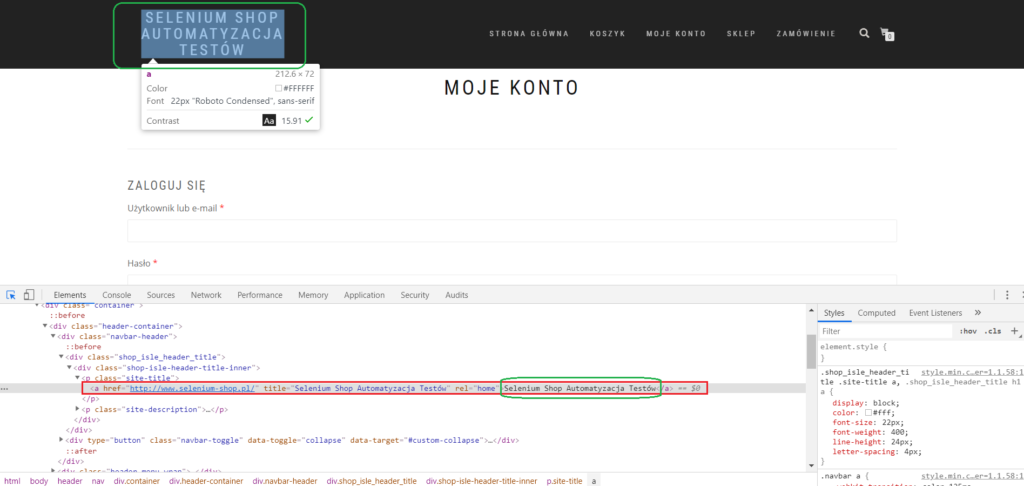Show more DevTools tabs via the double chevron
Screen dimensions: 1024x486
click(1005, 313)
